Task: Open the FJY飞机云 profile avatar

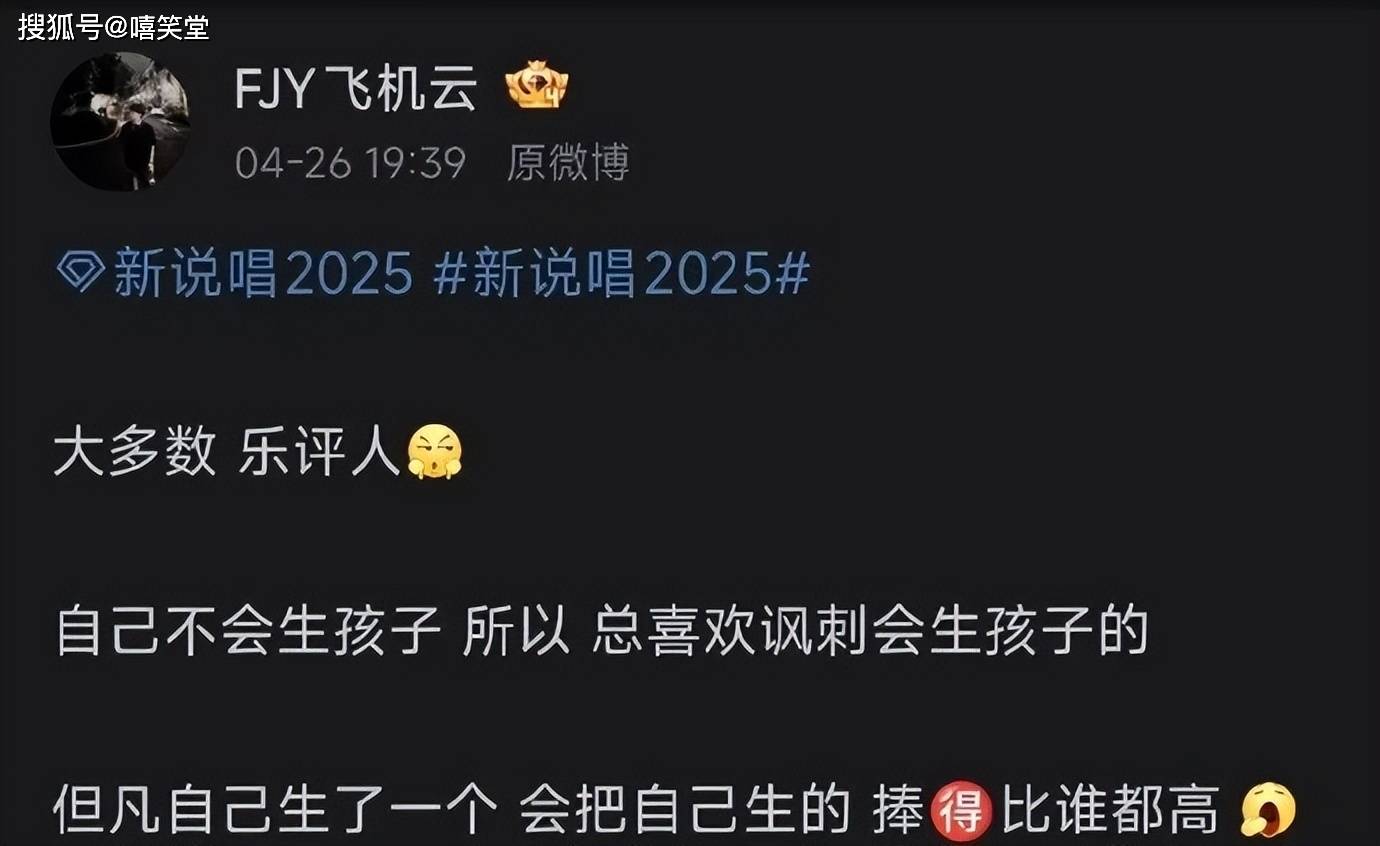Action: [120, 121]
